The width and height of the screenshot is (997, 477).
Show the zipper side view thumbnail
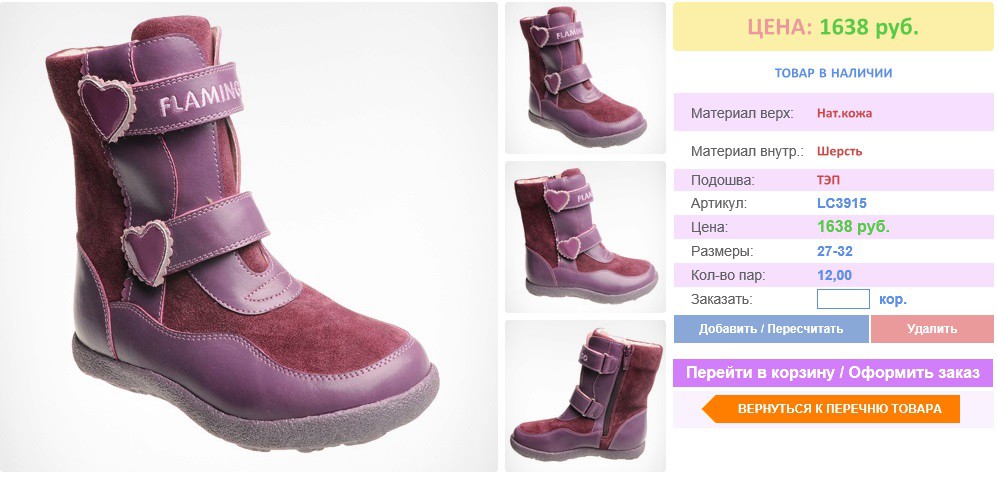coord(585,396)
